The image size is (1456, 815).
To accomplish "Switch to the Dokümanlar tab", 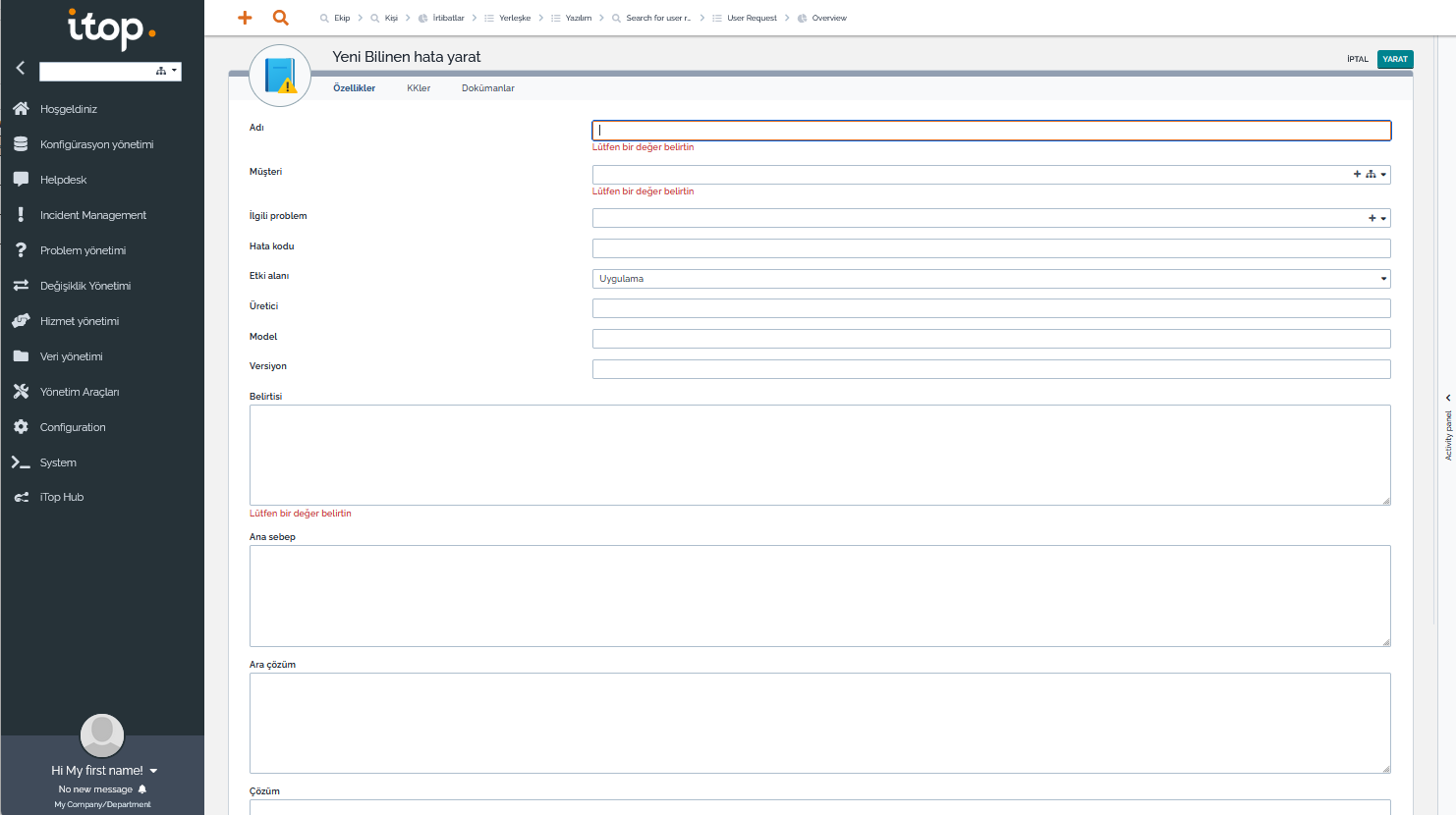I will (x=487, y=88).
